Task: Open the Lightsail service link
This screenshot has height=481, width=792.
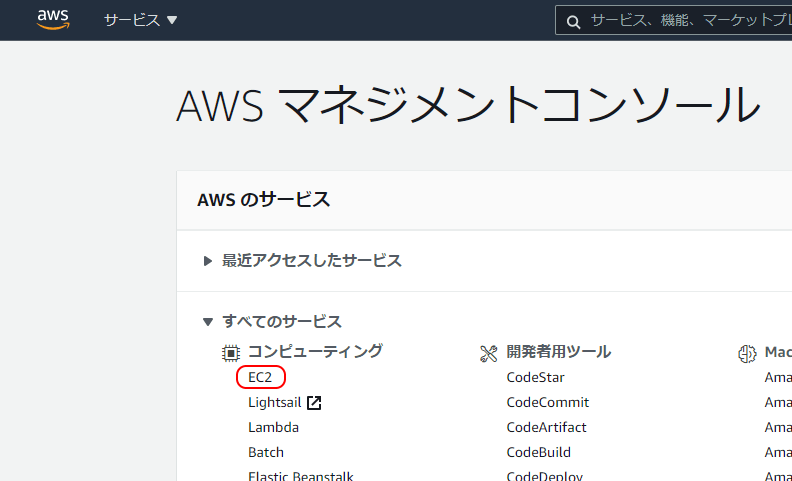Action: point(275,402)
